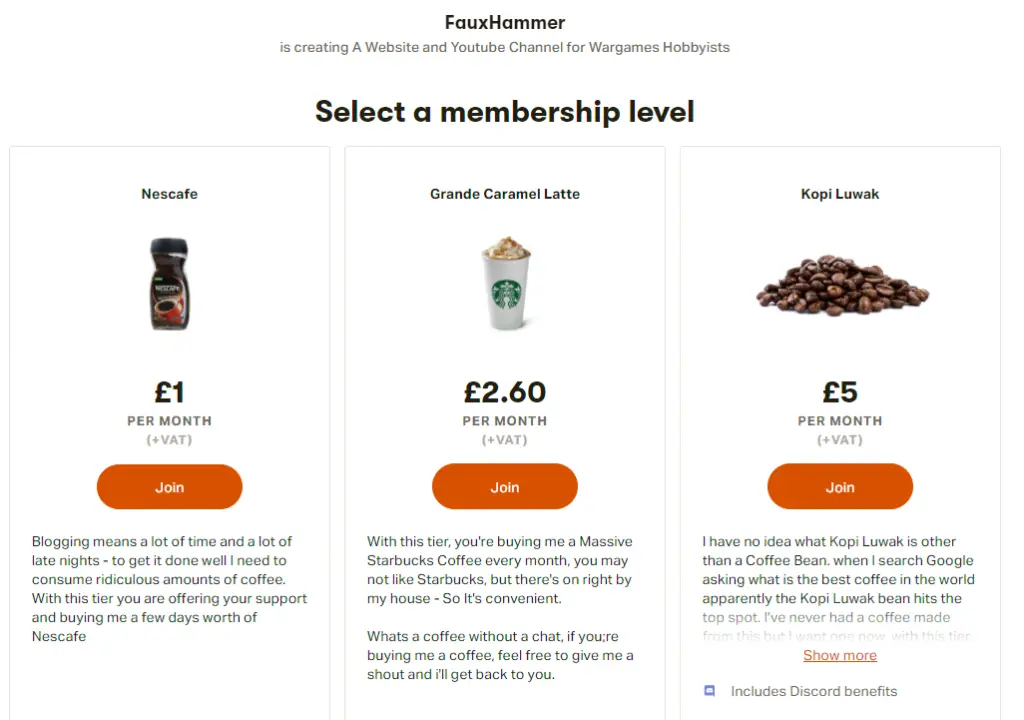This screenshot has height=720, width=1024.
Task: Join the £2.60 Grande Caramel Latte tier
Action: pyautogui.click(x=505, y=487)
